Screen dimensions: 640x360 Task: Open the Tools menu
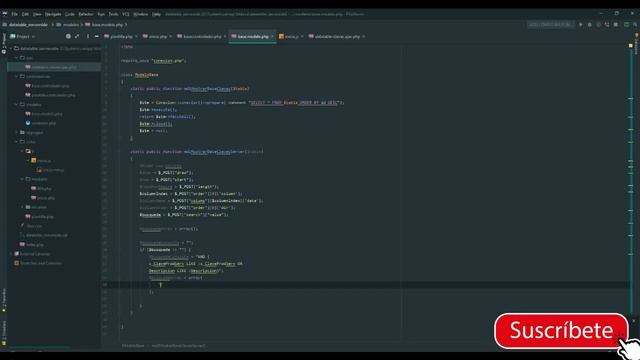tap(113, 14)
